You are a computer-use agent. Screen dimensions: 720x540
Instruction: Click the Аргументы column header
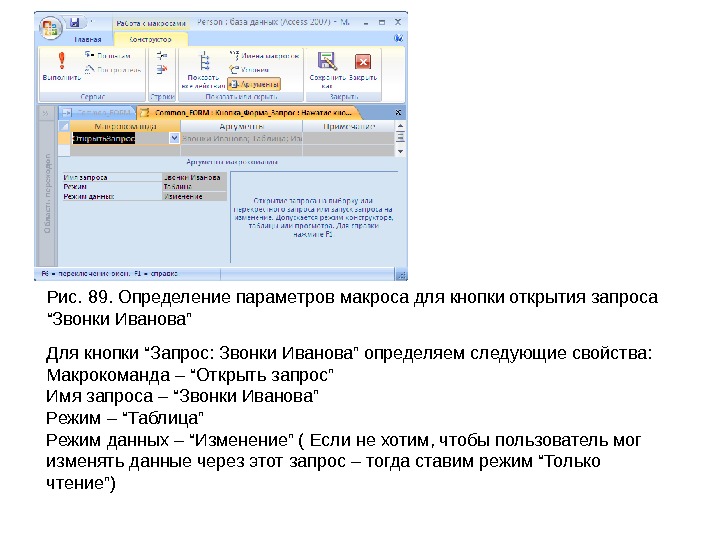pos(242,126)
